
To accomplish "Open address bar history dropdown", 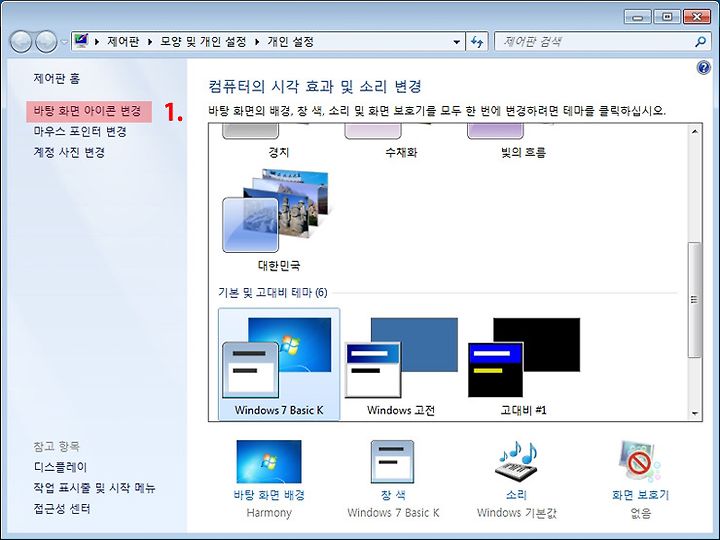I will click(x=456, y=42).
